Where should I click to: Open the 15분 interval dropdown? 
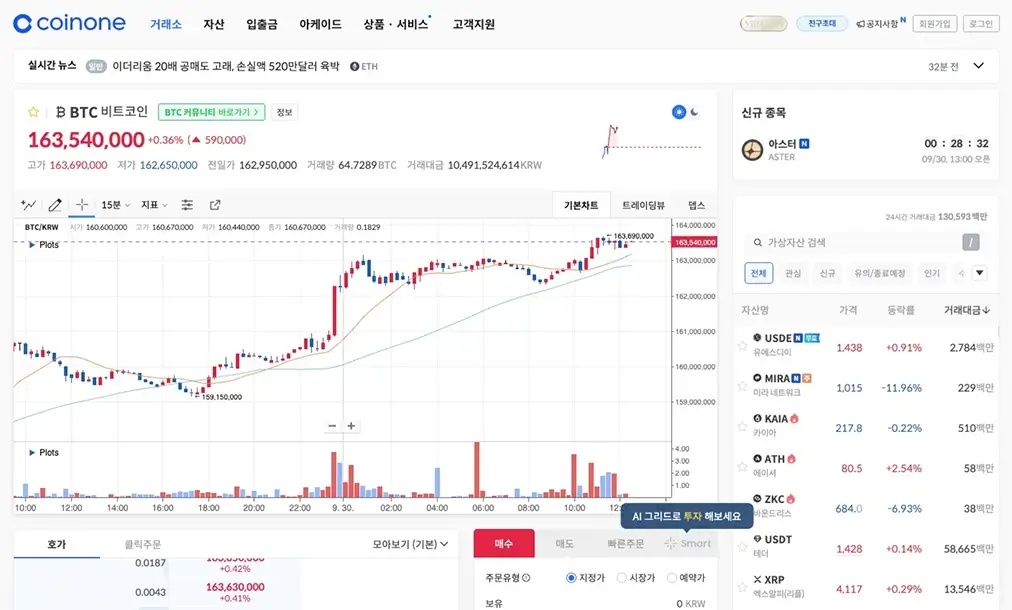pyautogui.click(x=116, y=205)
